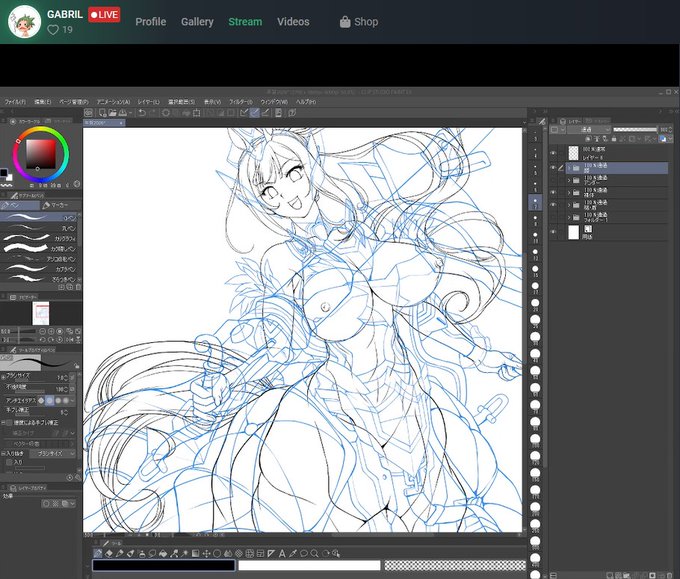Viewport: 680px width, 579px height.
Task: Open the 編集(E) Edit menu
Action: (42, 102)
